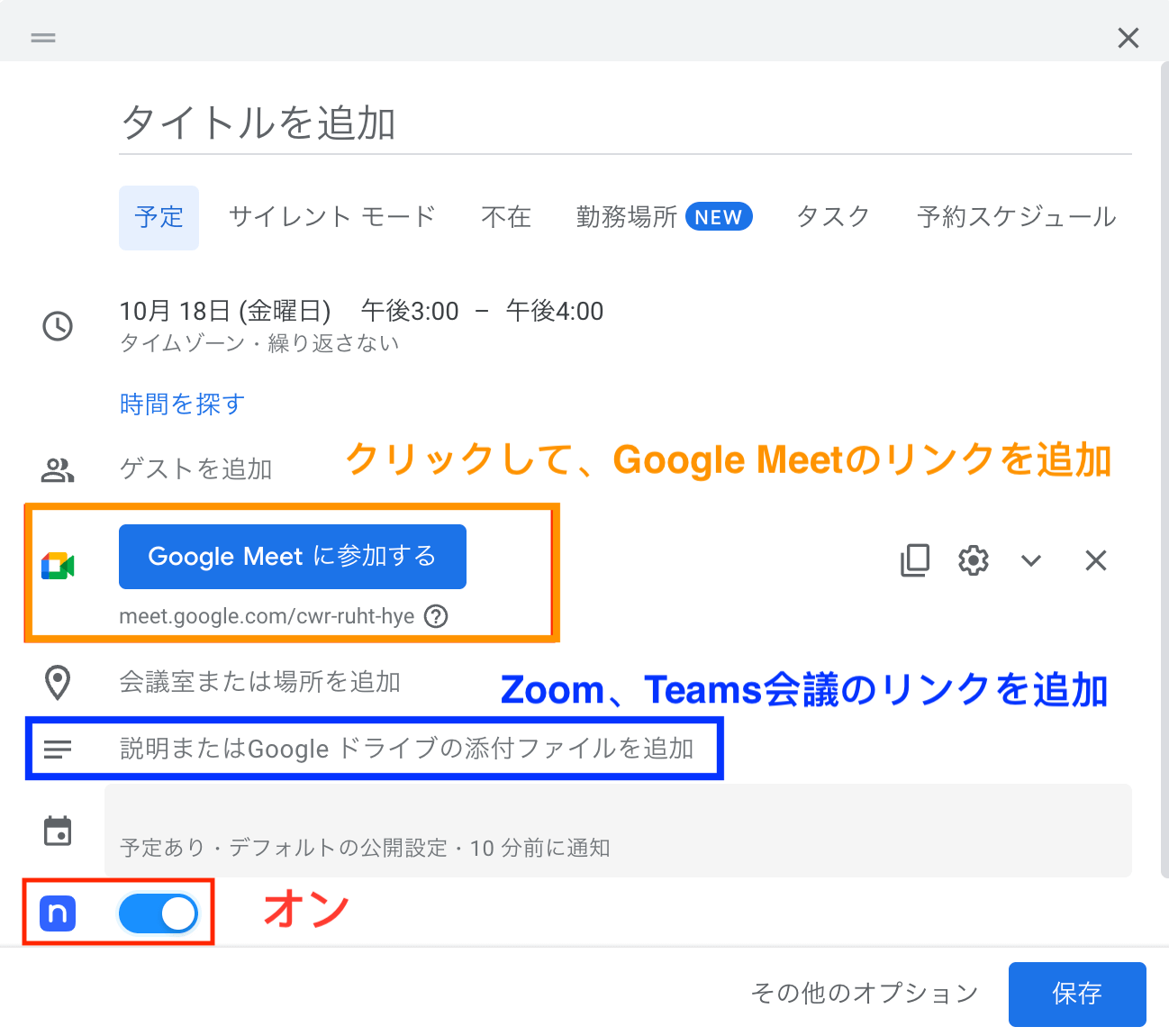Click the dialog's vertical scrollbar
The width and height of the screenshot is (1169, 1036).
1164,468
